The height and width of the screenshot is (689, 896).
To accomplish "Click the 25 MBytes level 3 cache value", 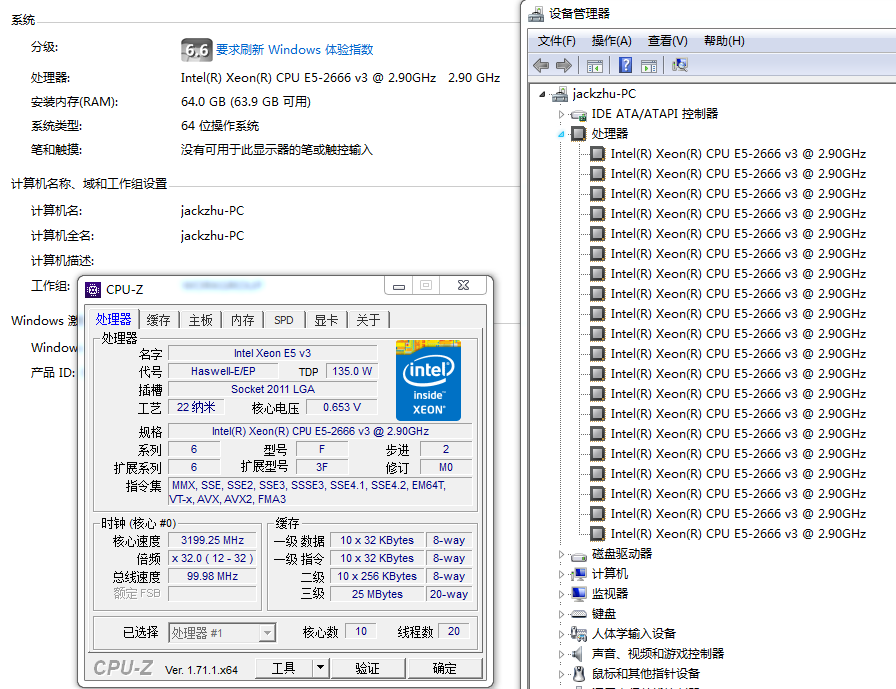I will pos(377,594).
